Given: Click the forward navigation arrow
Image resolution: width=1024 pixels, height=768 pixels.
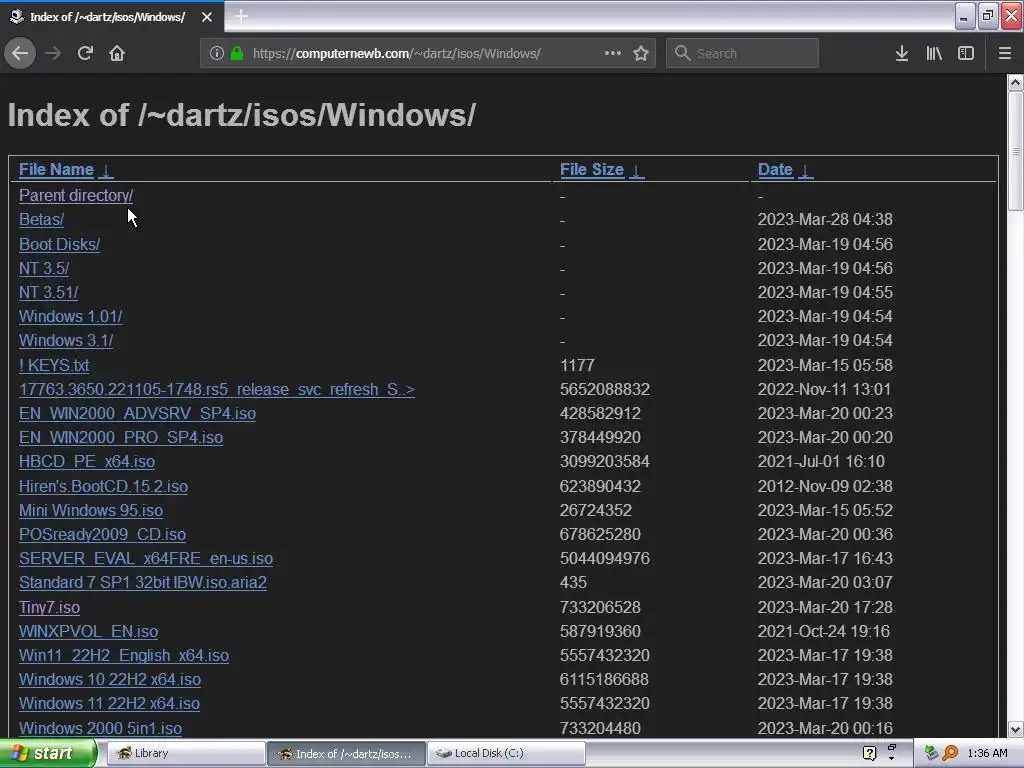Looking at the screenshot, I should coord(53,53).
